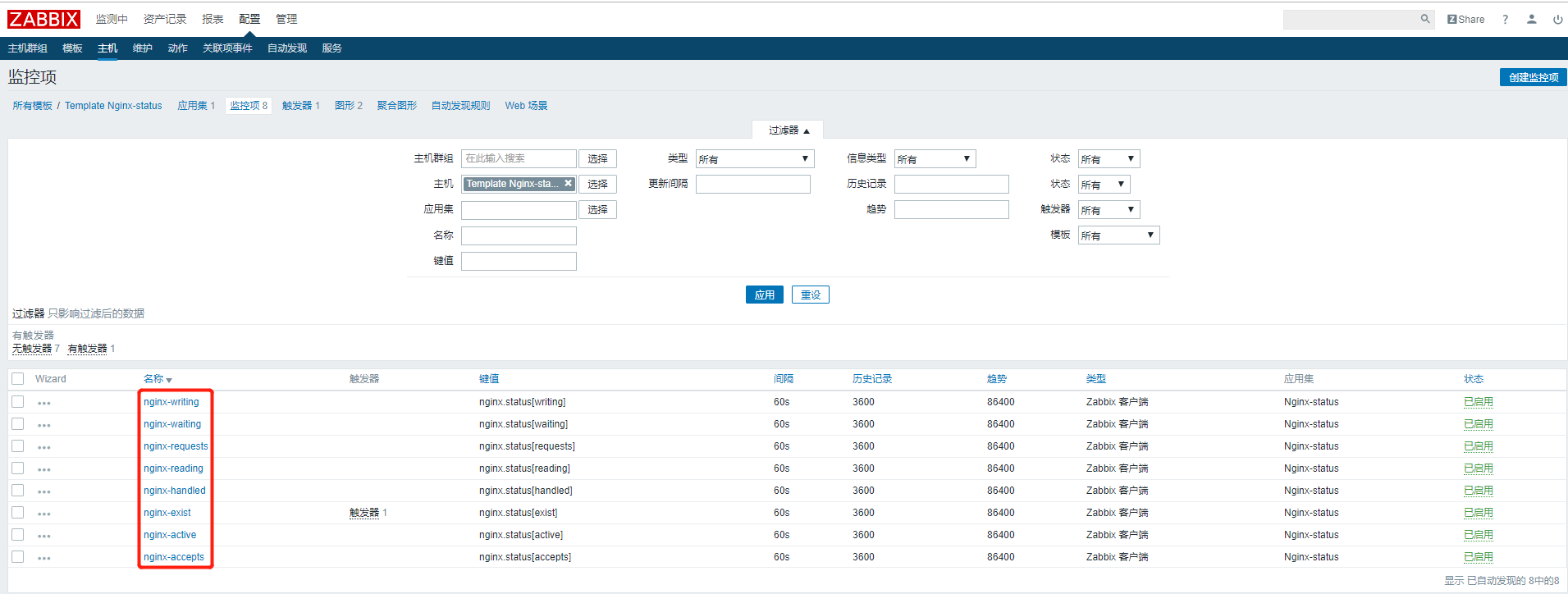Open the help question mark icon

tap(1505, 19)
